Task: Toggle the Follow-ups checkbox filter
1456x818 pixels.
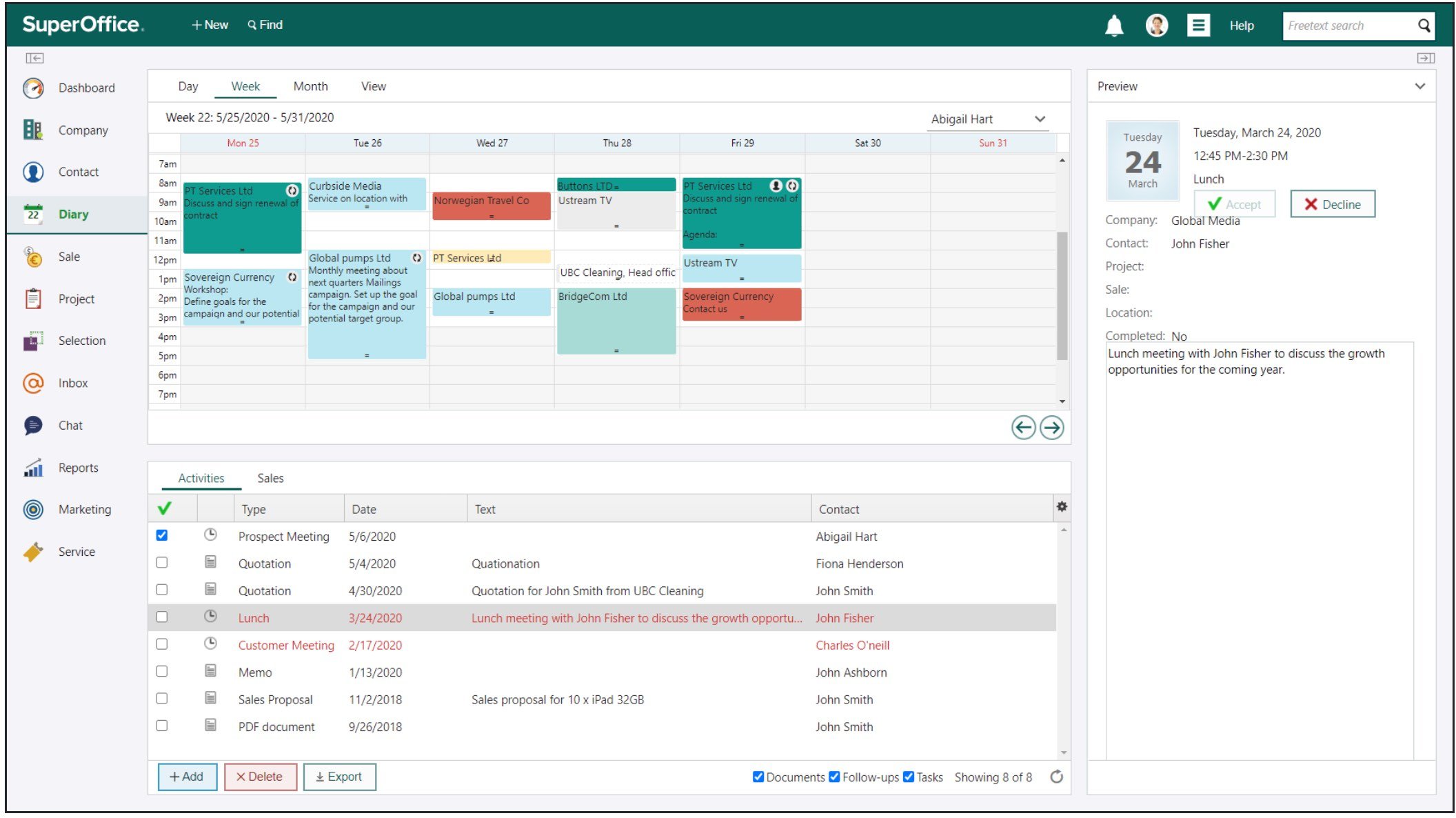Action: click(x=834, y=777)
